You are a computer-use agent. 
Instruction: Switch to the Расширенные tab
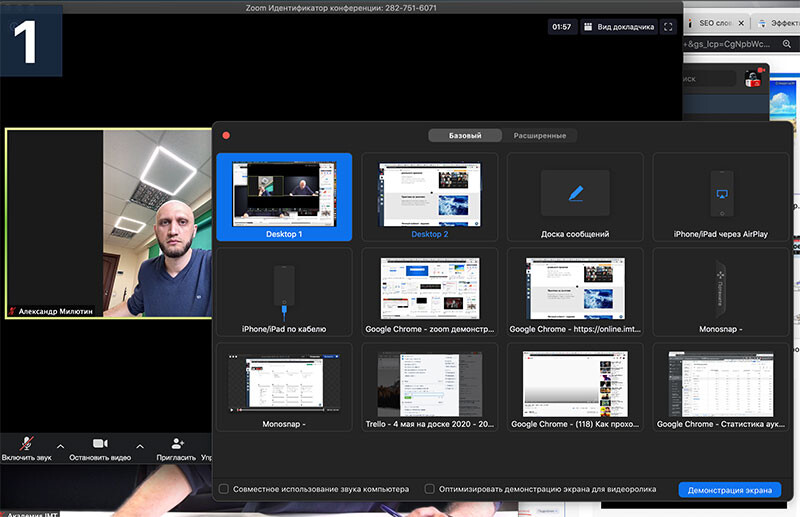[540, 135]
